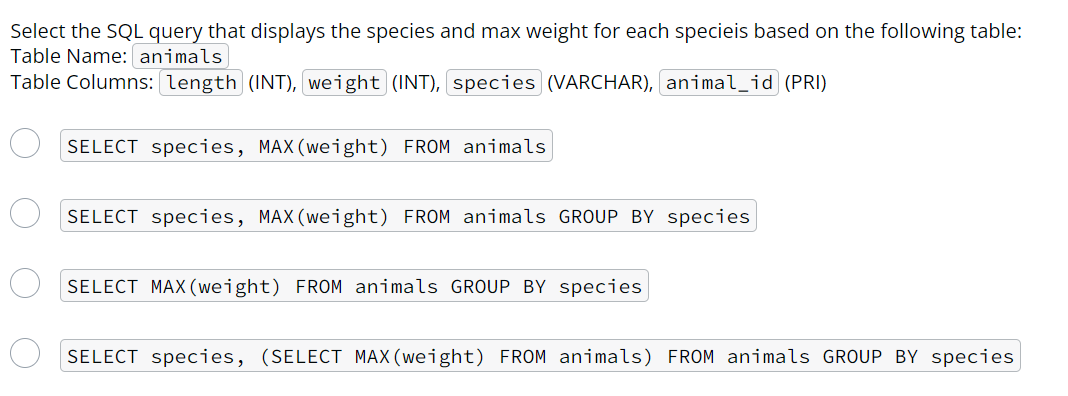Click the '(PRI)' key text
Screen dimensions: 1068x396
(x=805, y=82)
